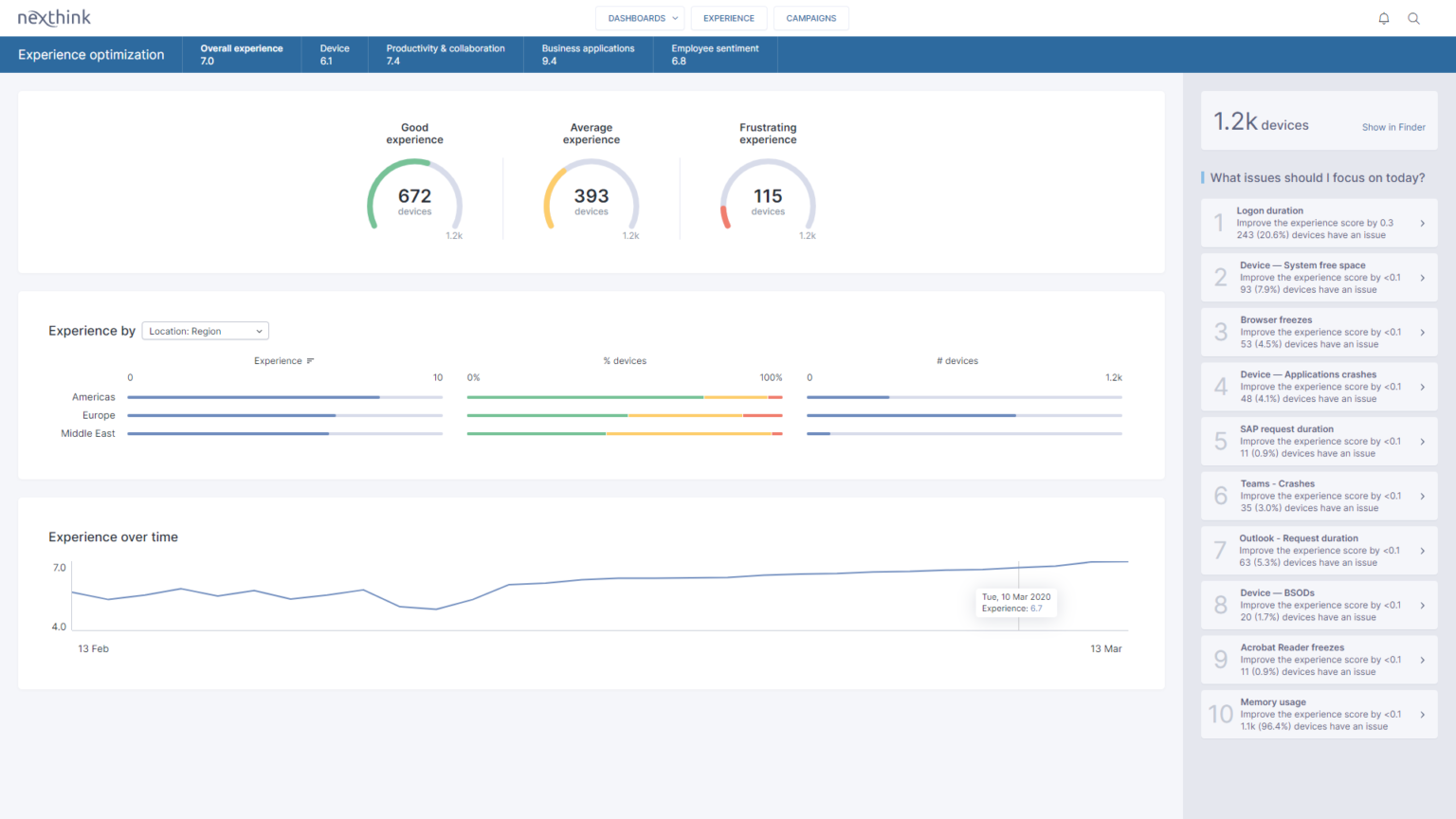Go to CAMPAIGNS
1456x819 pixels.
tap(810, 17)
